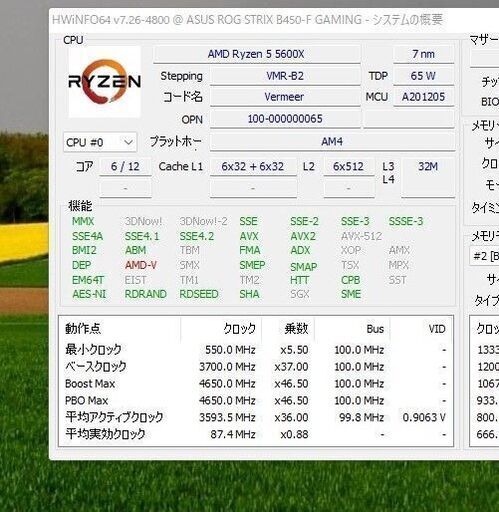499x512 pixels.
Task: Select the 平均実効クロック row label
Action: click(x=105, y=434)
